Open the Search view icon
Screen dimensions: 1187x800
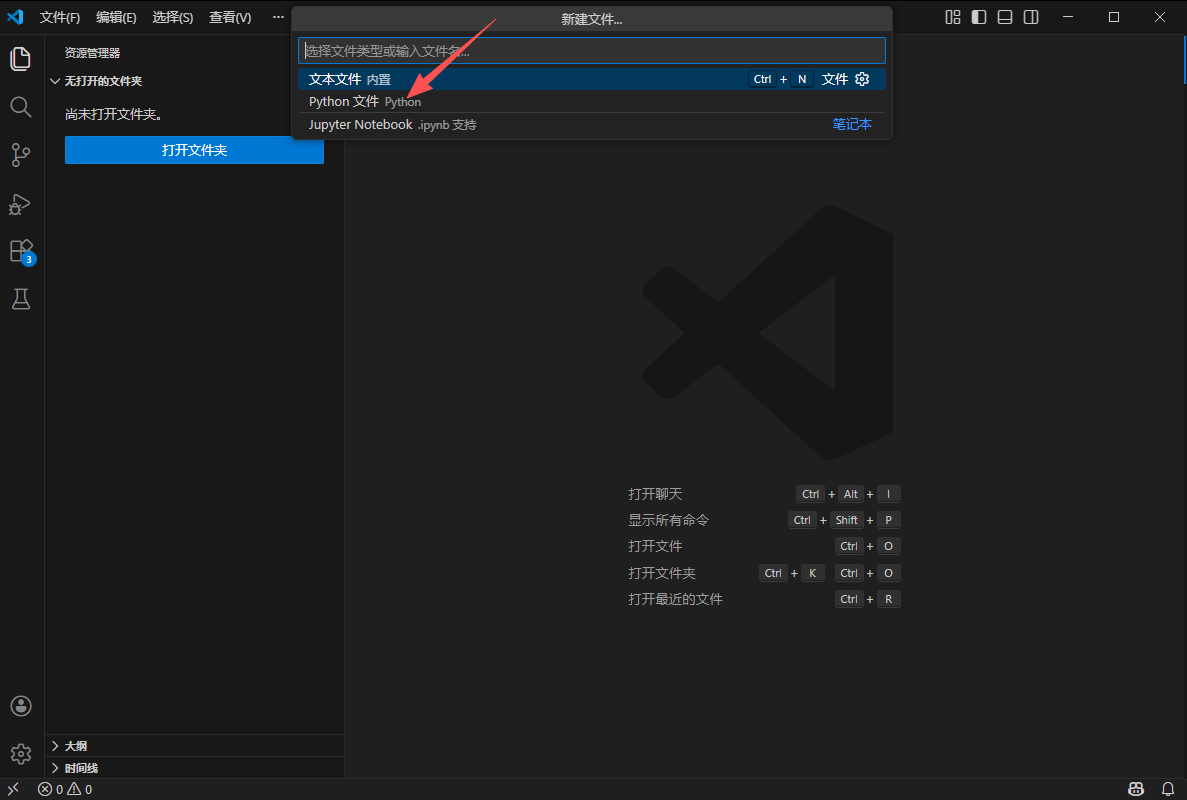click(x=21, y=107)
